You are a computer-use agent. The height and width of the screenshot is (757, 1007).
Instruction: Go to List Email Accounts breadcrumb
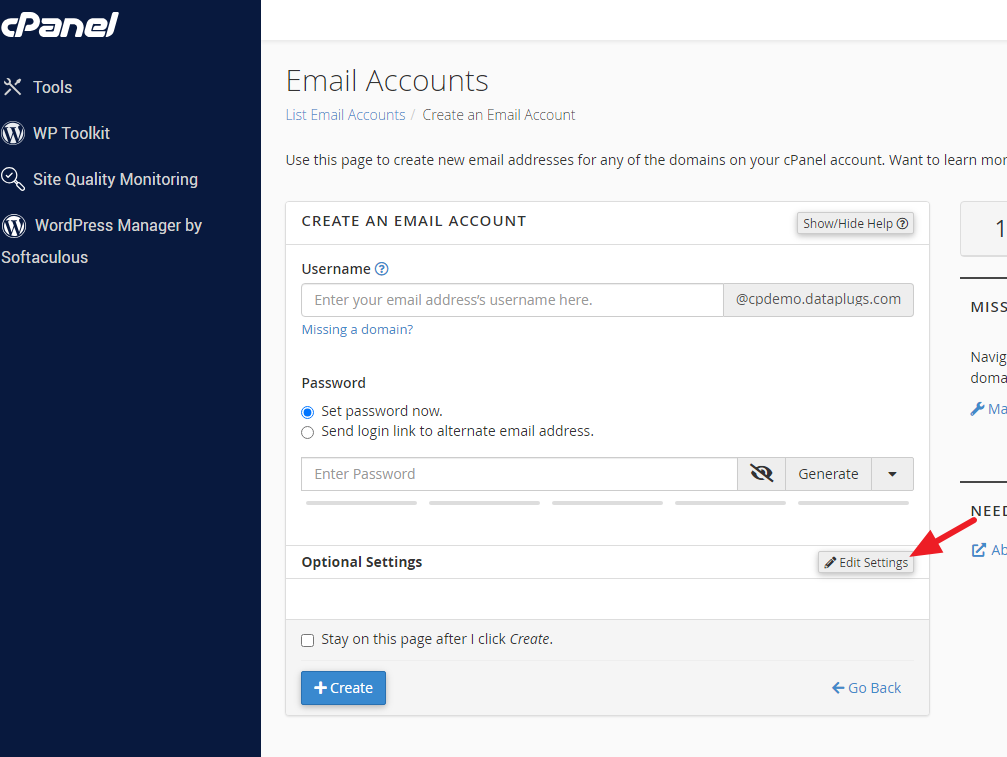point(345,115)
